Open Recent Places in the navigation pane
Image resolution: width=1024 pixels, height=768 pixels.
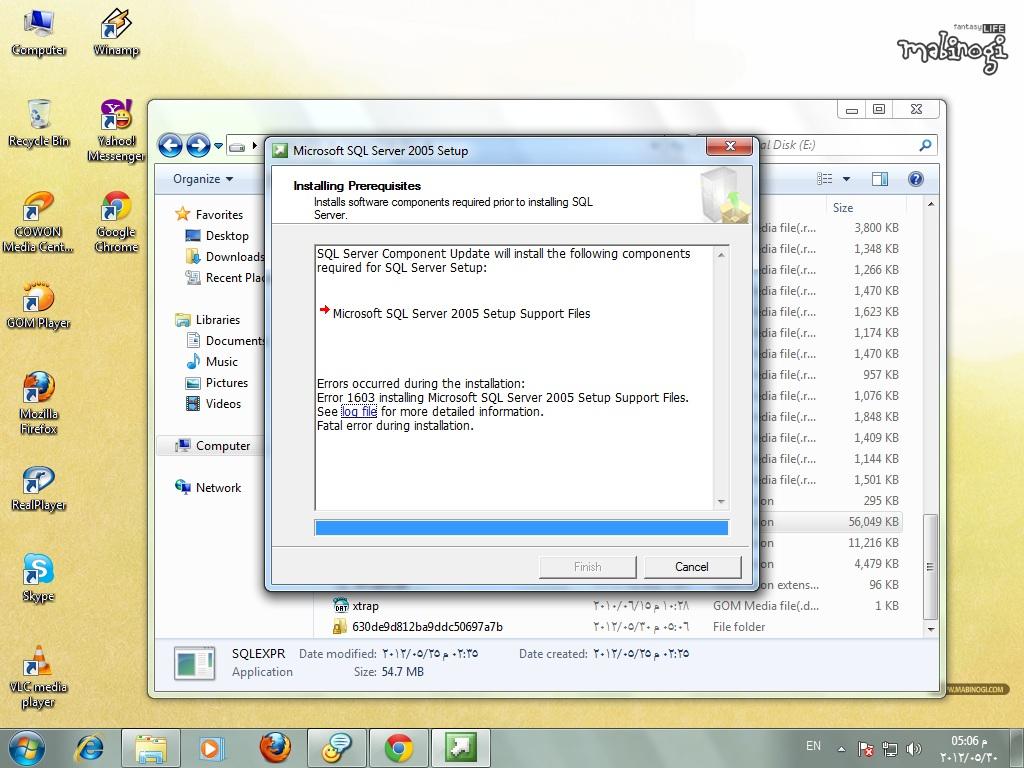click(x=225, y=278)
